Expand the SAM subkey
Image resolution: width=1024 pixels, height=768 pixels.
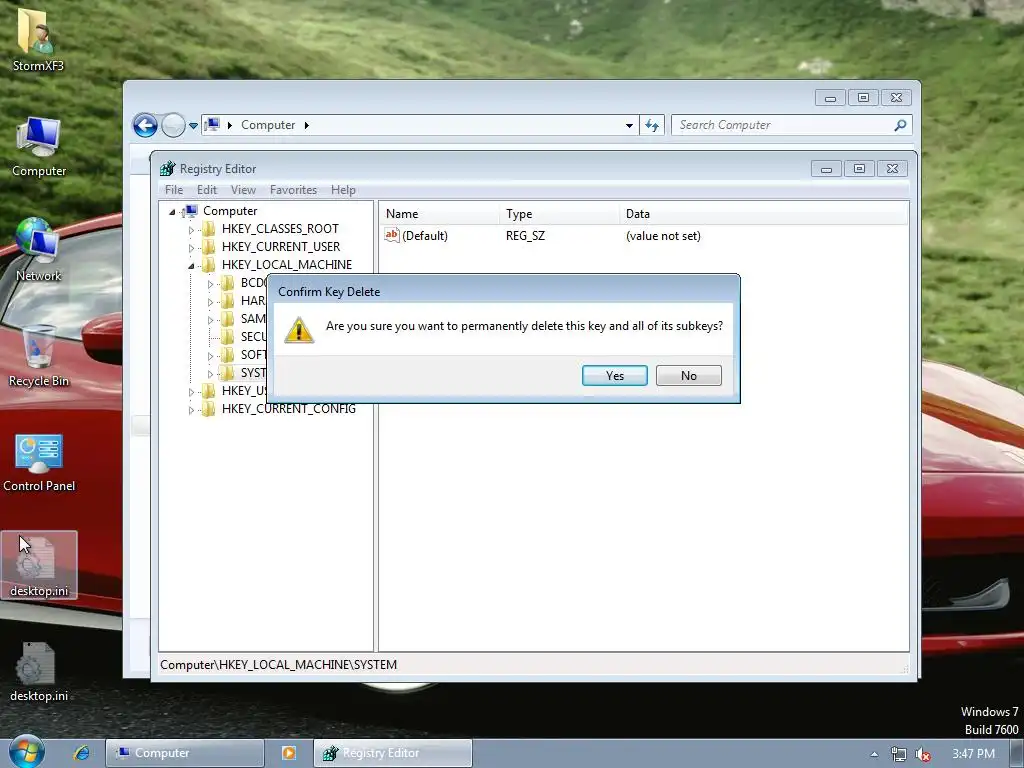pyautogui.click(x=210, y=320)
